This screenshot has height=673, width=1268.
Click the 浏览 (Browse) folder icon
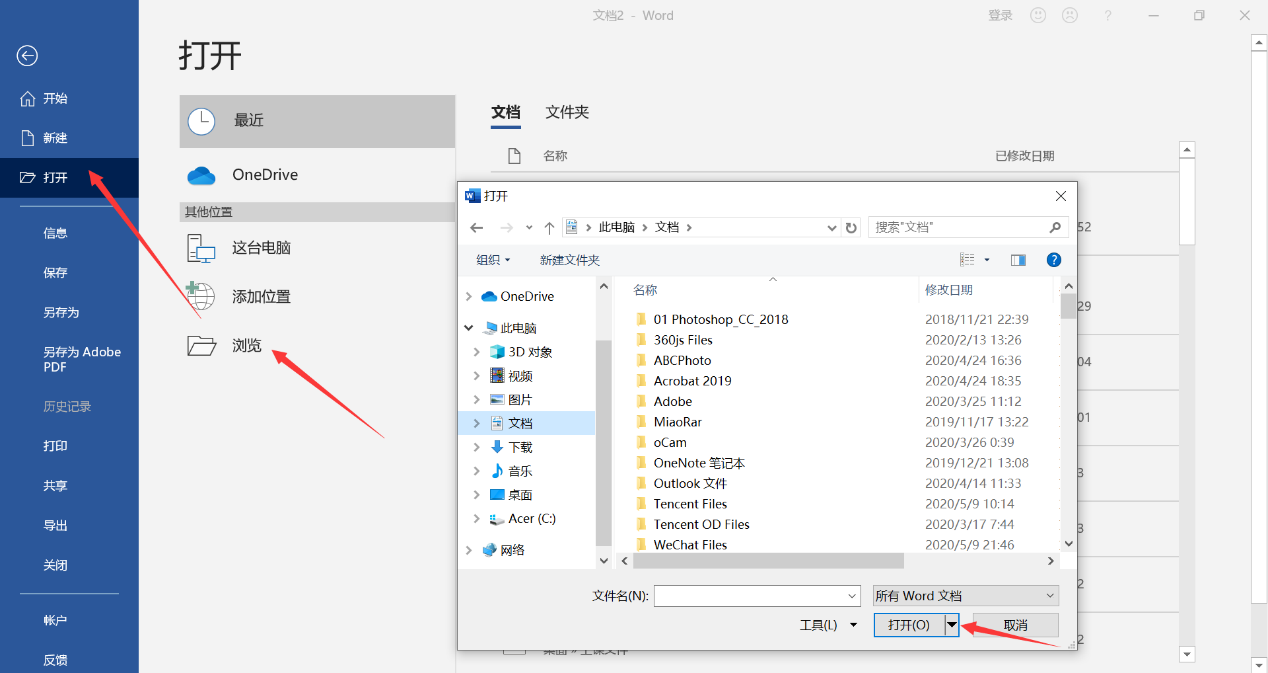(x=201, y=345)
